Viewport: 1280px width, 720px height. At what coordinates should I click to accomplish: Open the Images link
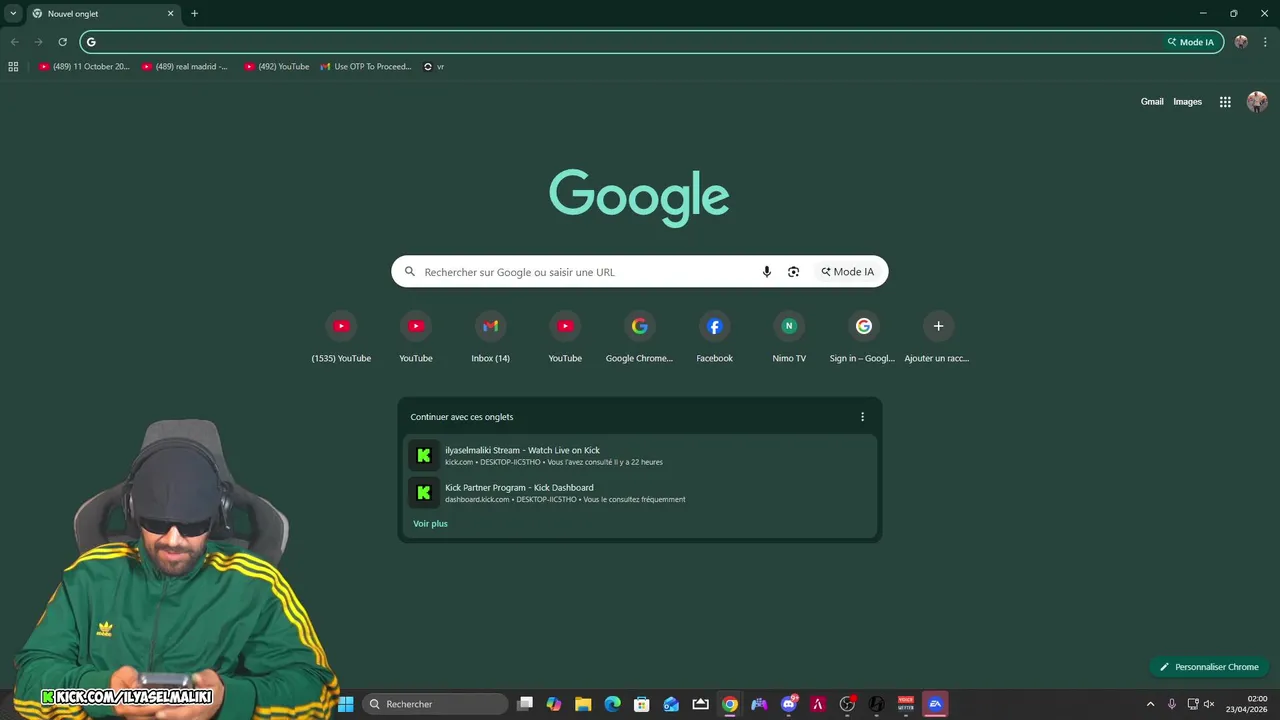(x=1187, y=102)
